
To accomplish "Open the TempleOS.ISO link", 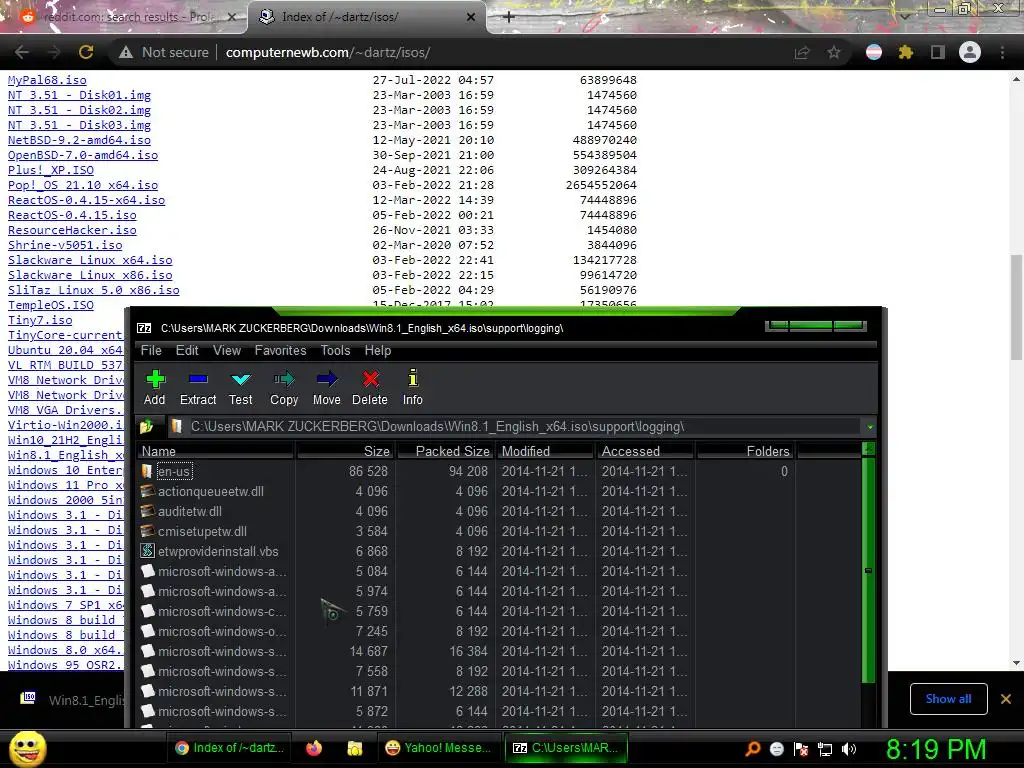I will pyautogui.click(x=51, y=305).
